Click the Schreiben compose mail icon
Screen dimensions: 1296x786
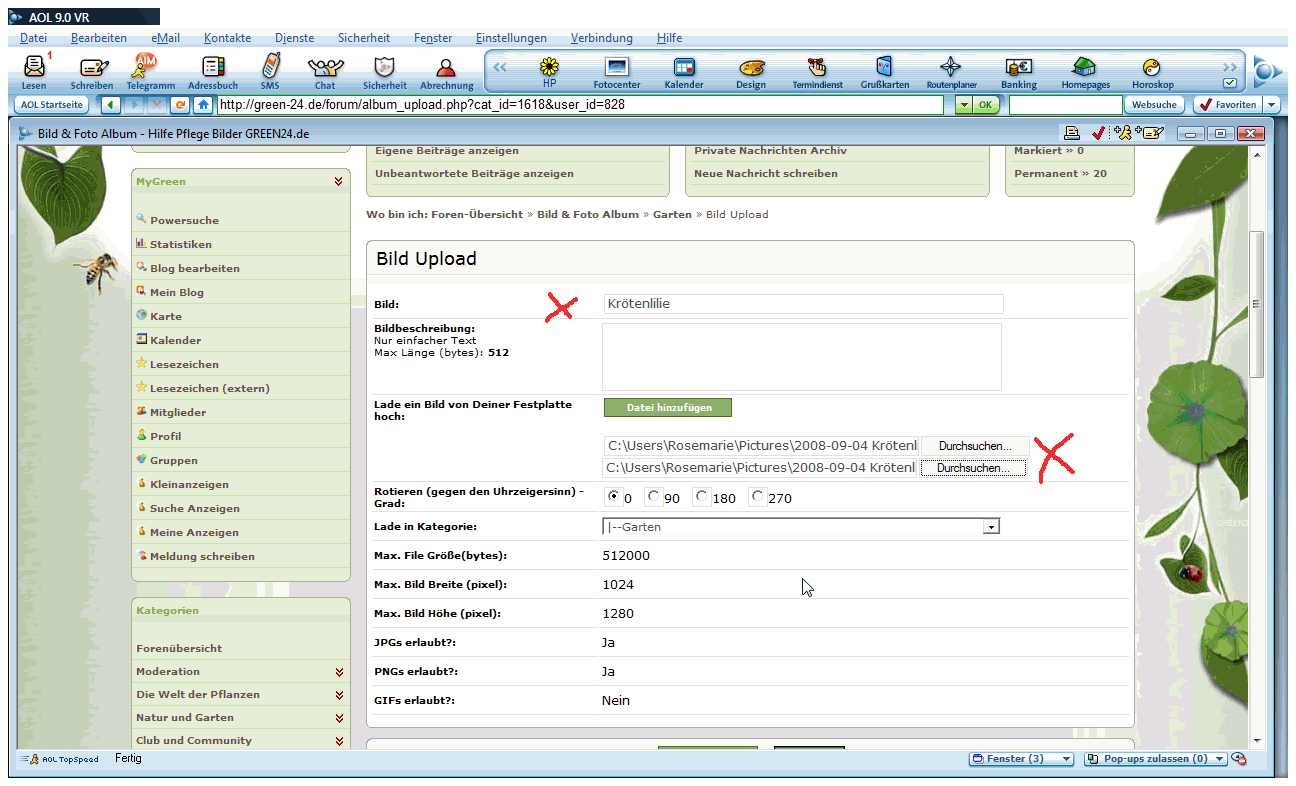coord(92,69)
